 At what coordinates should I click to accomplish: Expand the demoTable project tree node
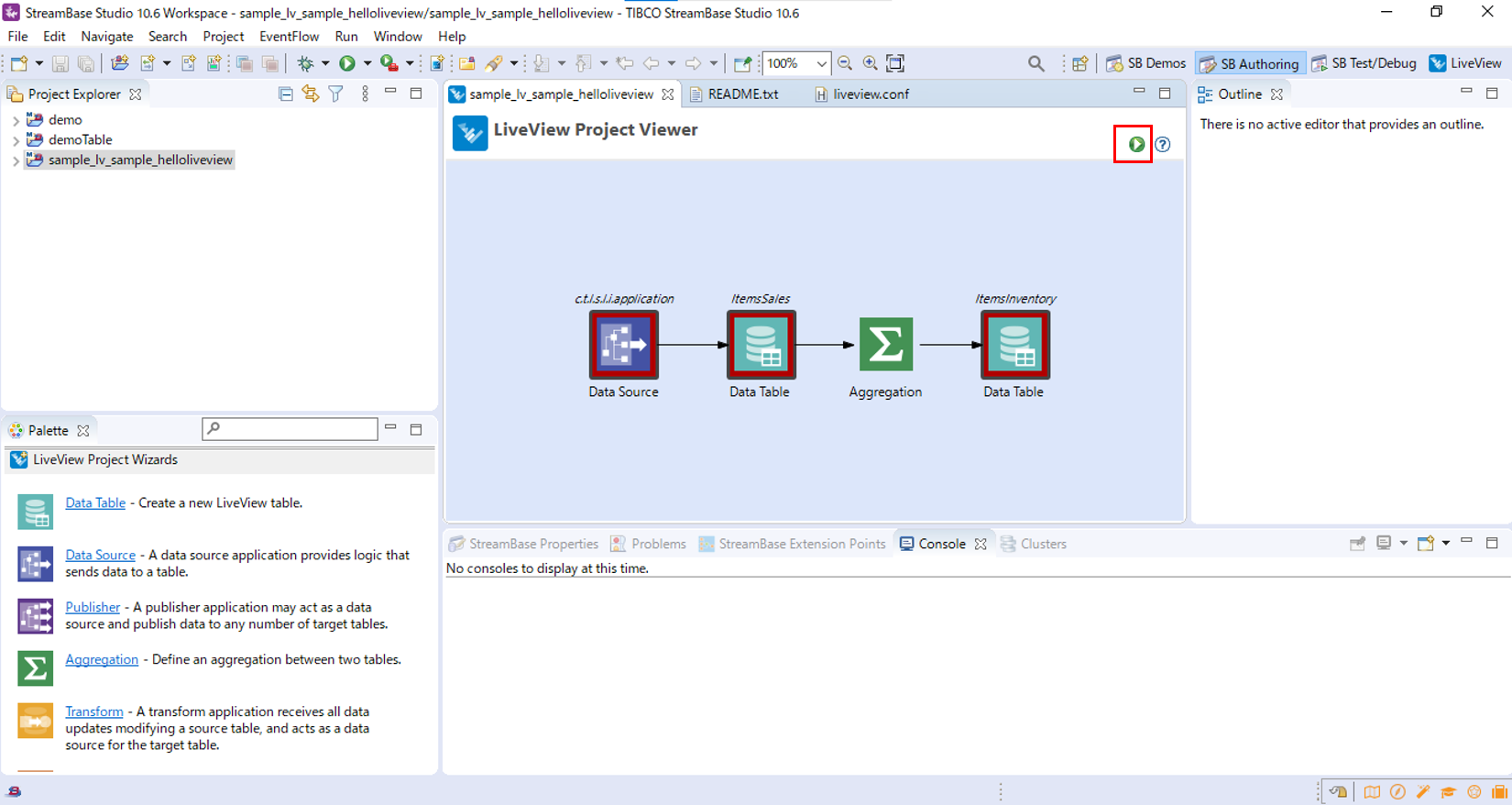tap(16, 140)
